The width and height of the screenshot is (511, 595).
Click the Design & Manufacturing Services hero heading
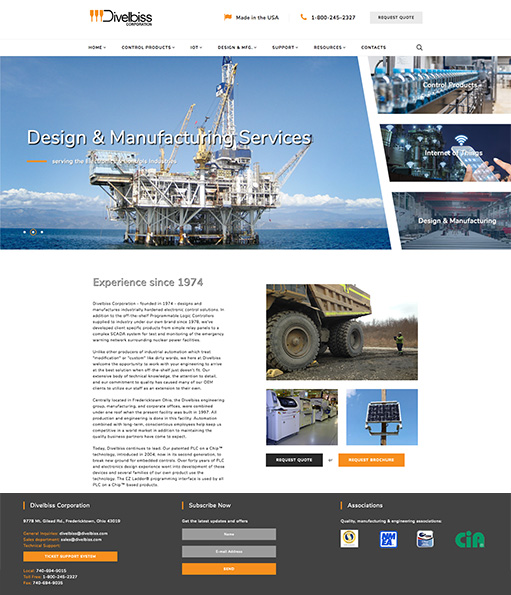pos(169,137)
